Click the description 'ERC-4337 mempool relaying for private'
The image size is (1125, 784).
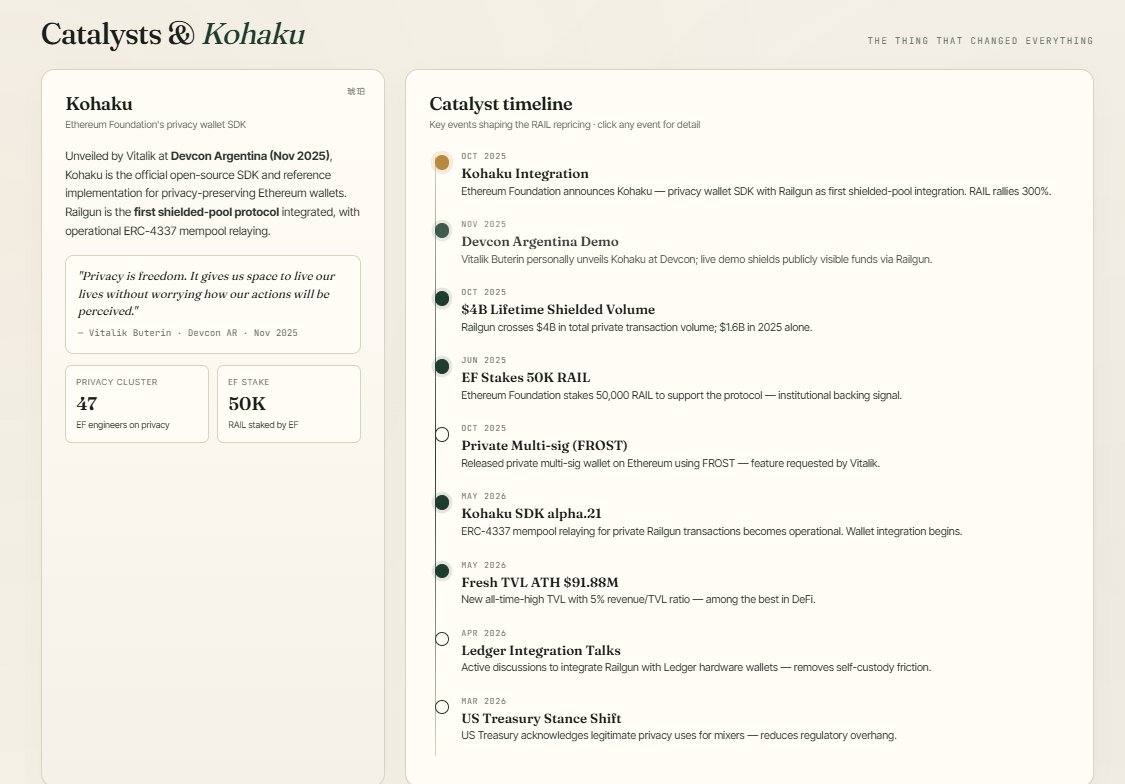coord(712,532)
